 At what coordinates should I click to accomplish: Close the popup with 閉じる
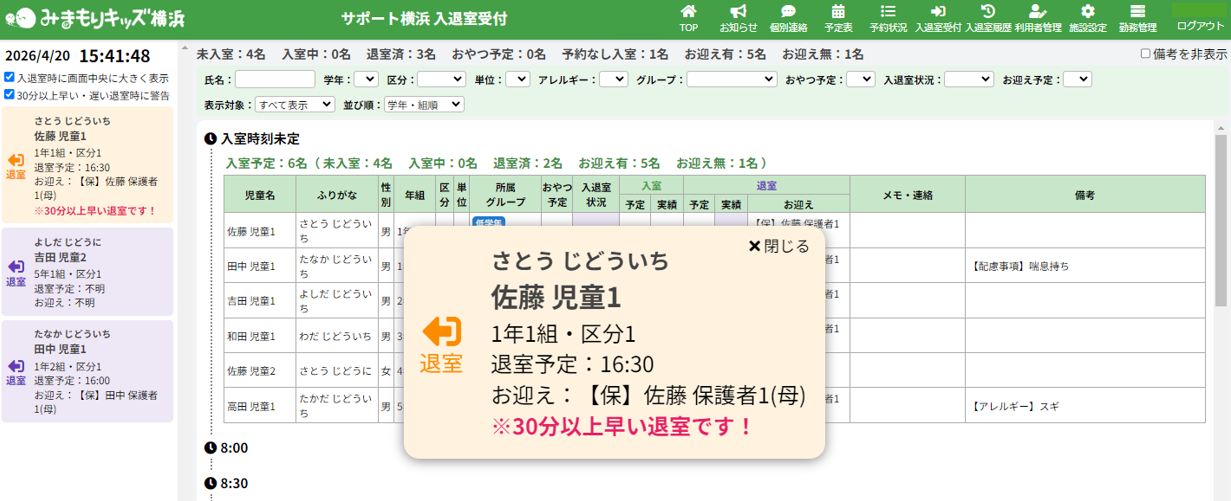click(779, 246)
